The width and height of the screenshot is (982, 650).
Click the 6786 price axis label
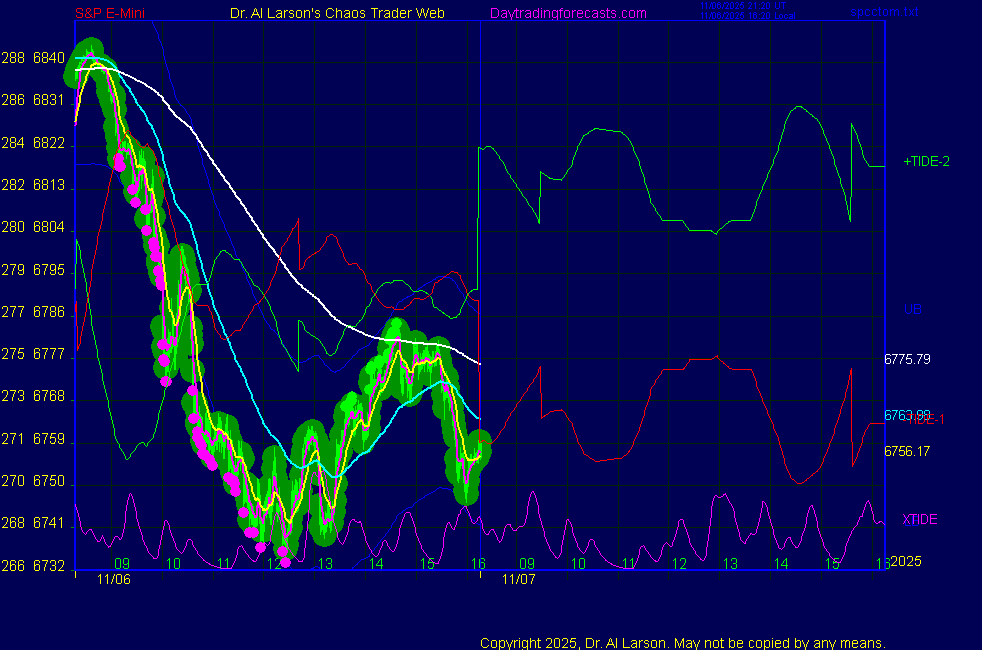click(x=48, y=312)
